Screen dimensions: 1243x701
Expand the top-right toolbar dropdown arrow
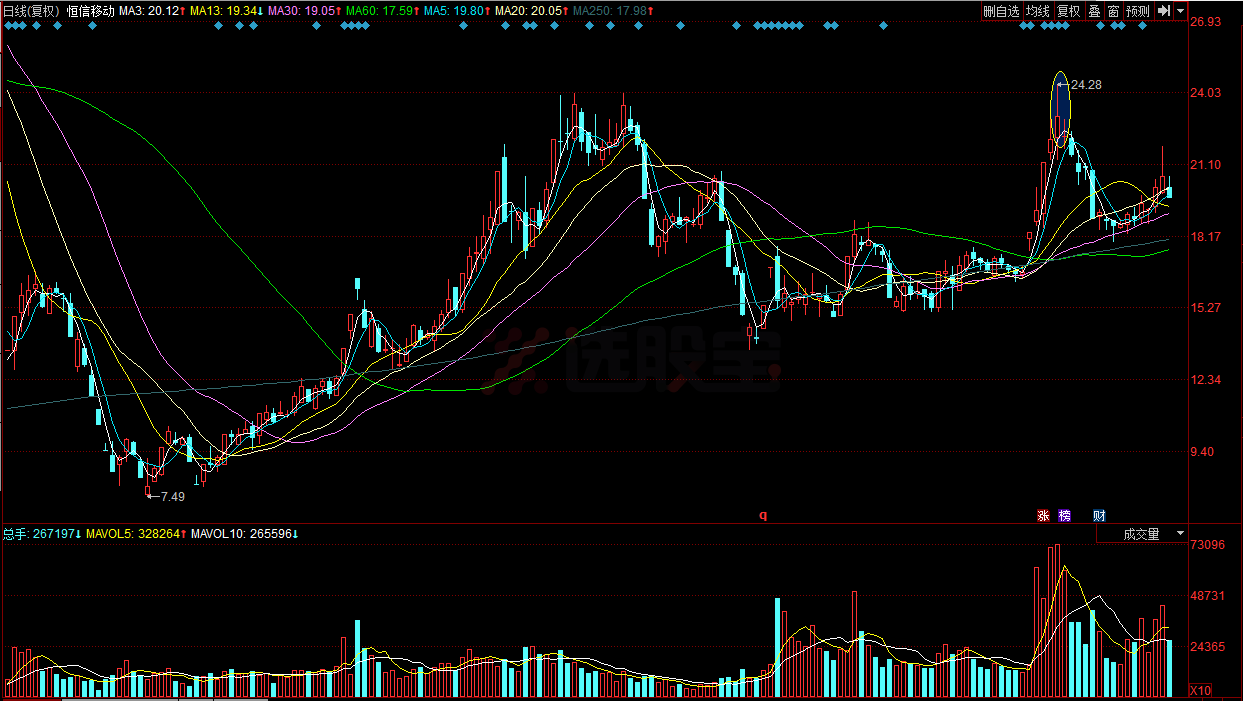pos(1180,11)
